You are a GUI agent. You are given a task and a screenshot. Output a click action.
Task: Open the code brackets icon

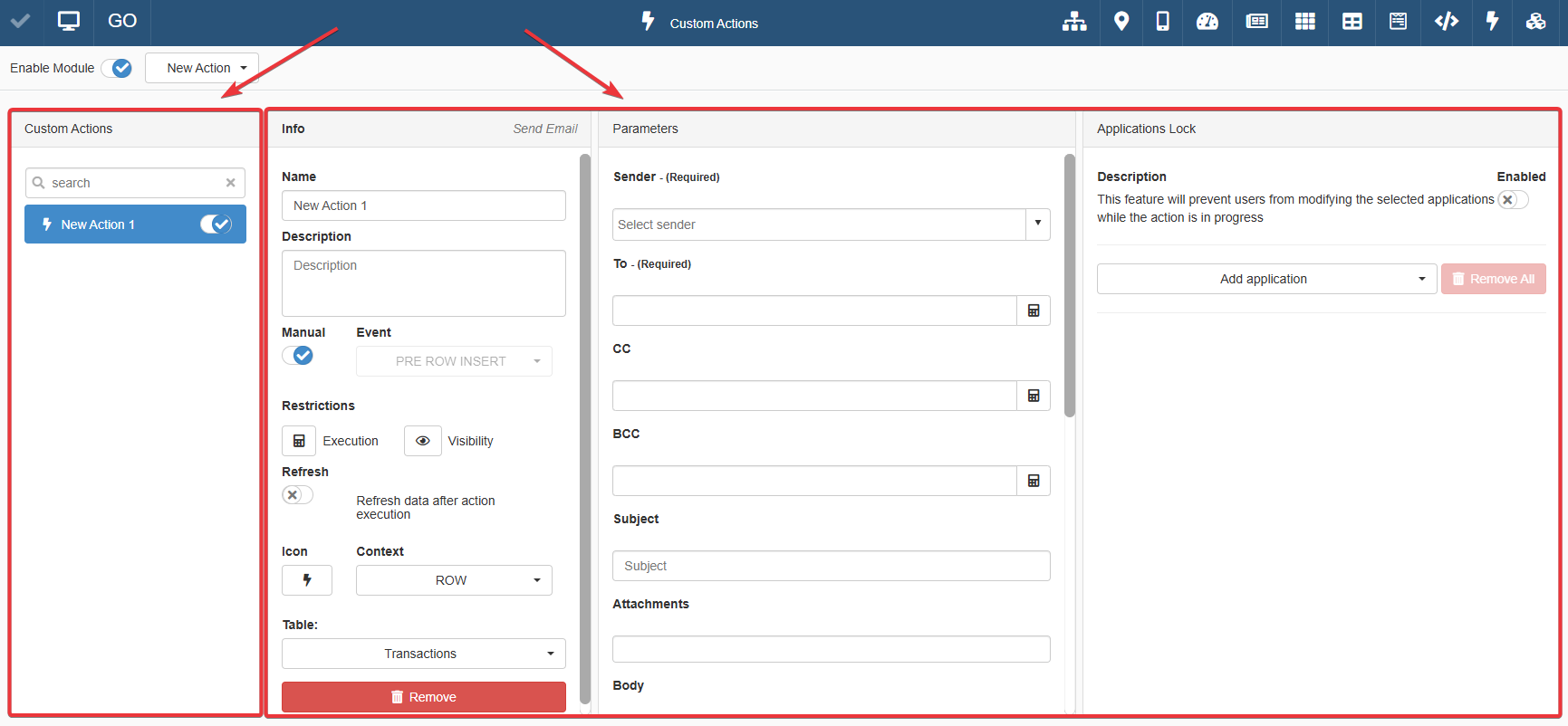[x=1447, y=22]
